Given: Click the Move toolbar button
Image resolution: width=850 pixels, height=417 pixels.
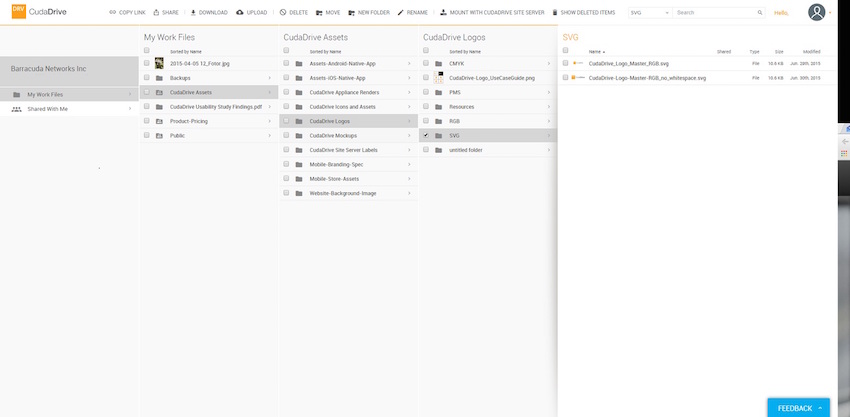Looking at the screenshot, I should pyautogui.click(x=327, y=12).
